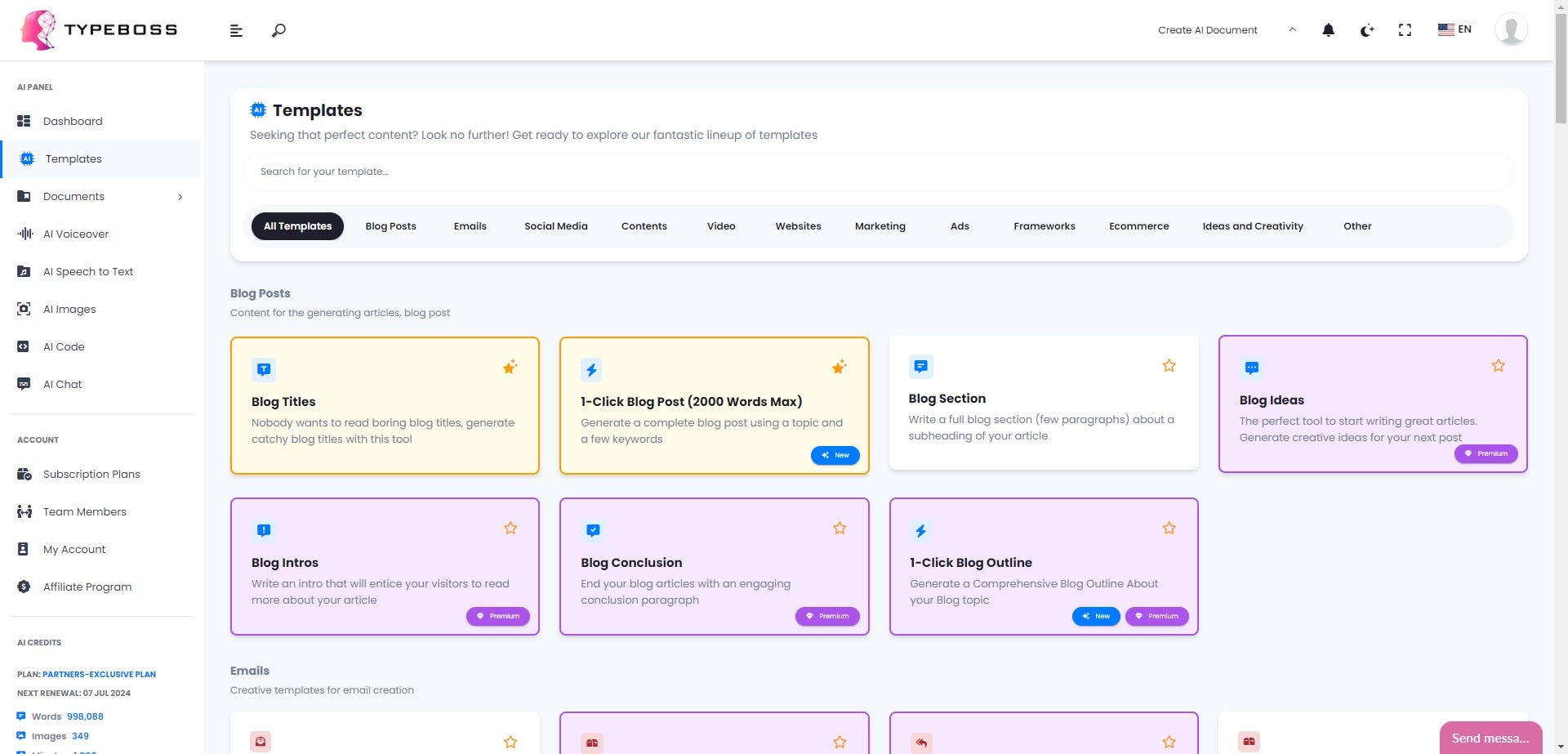
Task: Select the Frameworks tab
Action: [x=1044, y=226]
